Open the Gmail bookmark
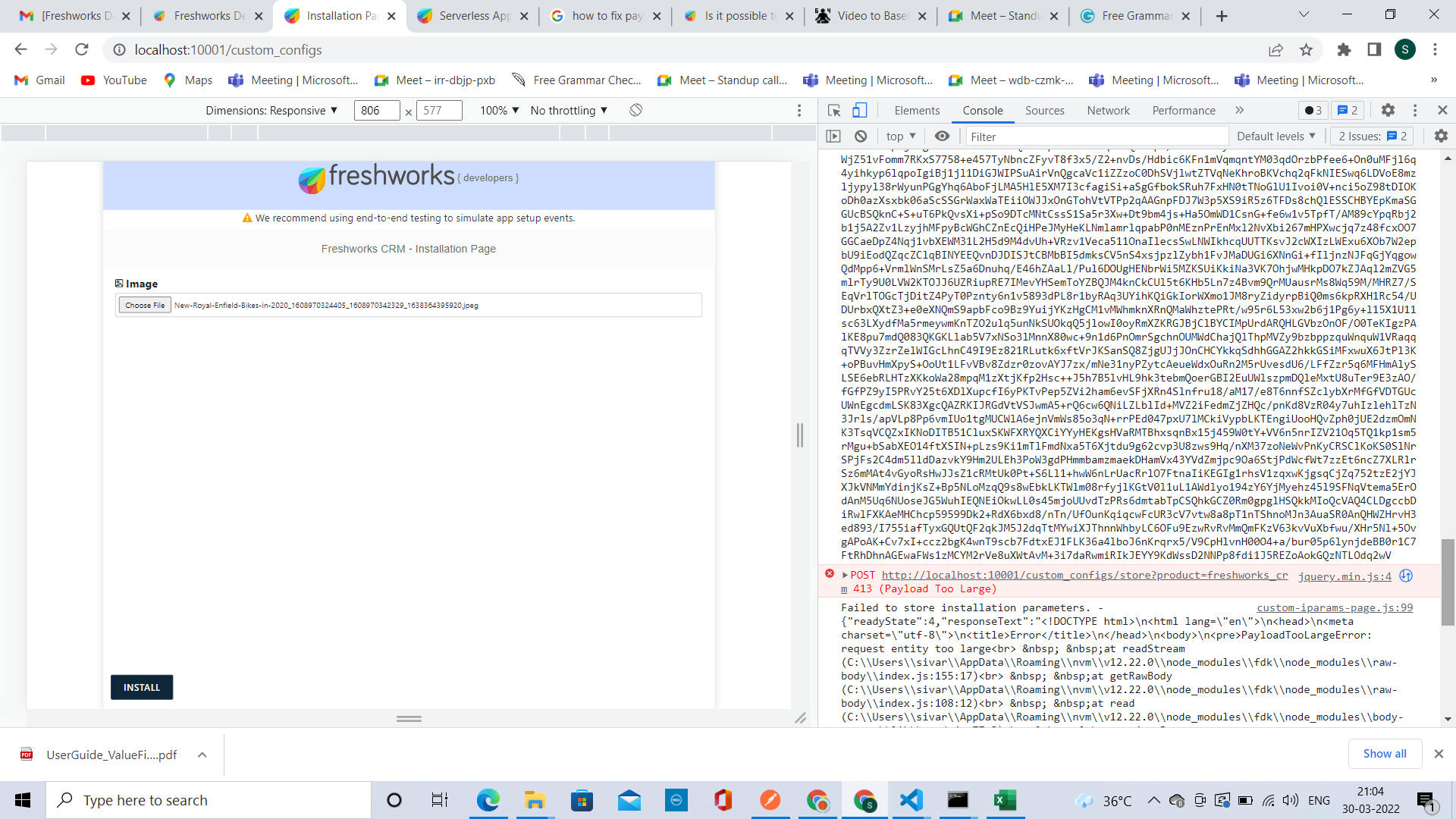 pos(40,80)
